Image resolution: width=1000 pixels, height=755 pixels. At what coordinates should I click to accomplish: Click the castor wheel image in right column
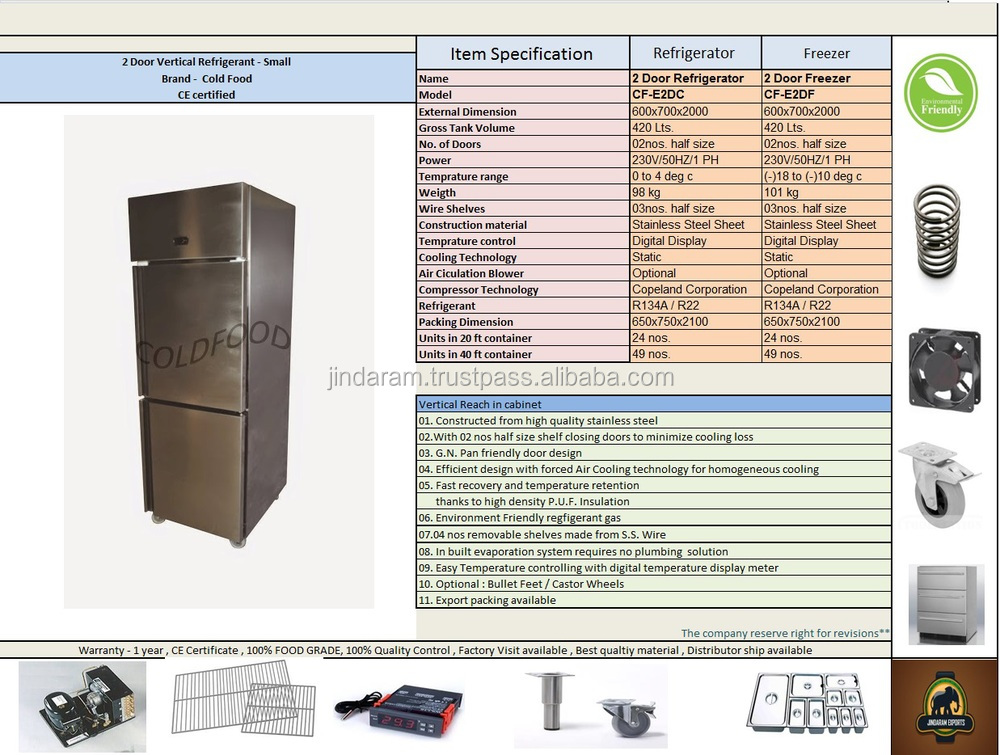[939, 485]
